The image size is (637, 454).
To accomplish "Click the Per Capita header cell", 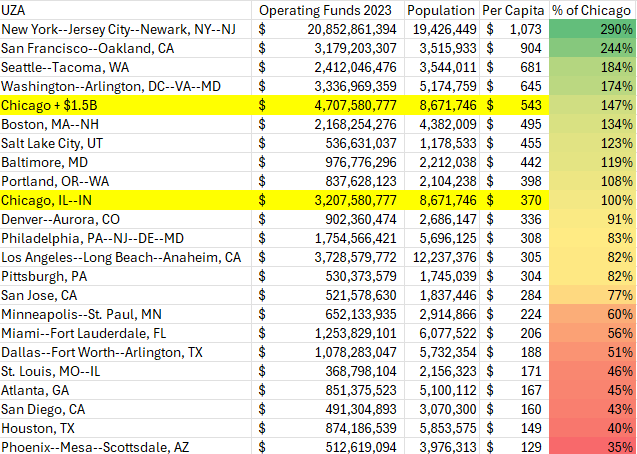I will [514, 10].
